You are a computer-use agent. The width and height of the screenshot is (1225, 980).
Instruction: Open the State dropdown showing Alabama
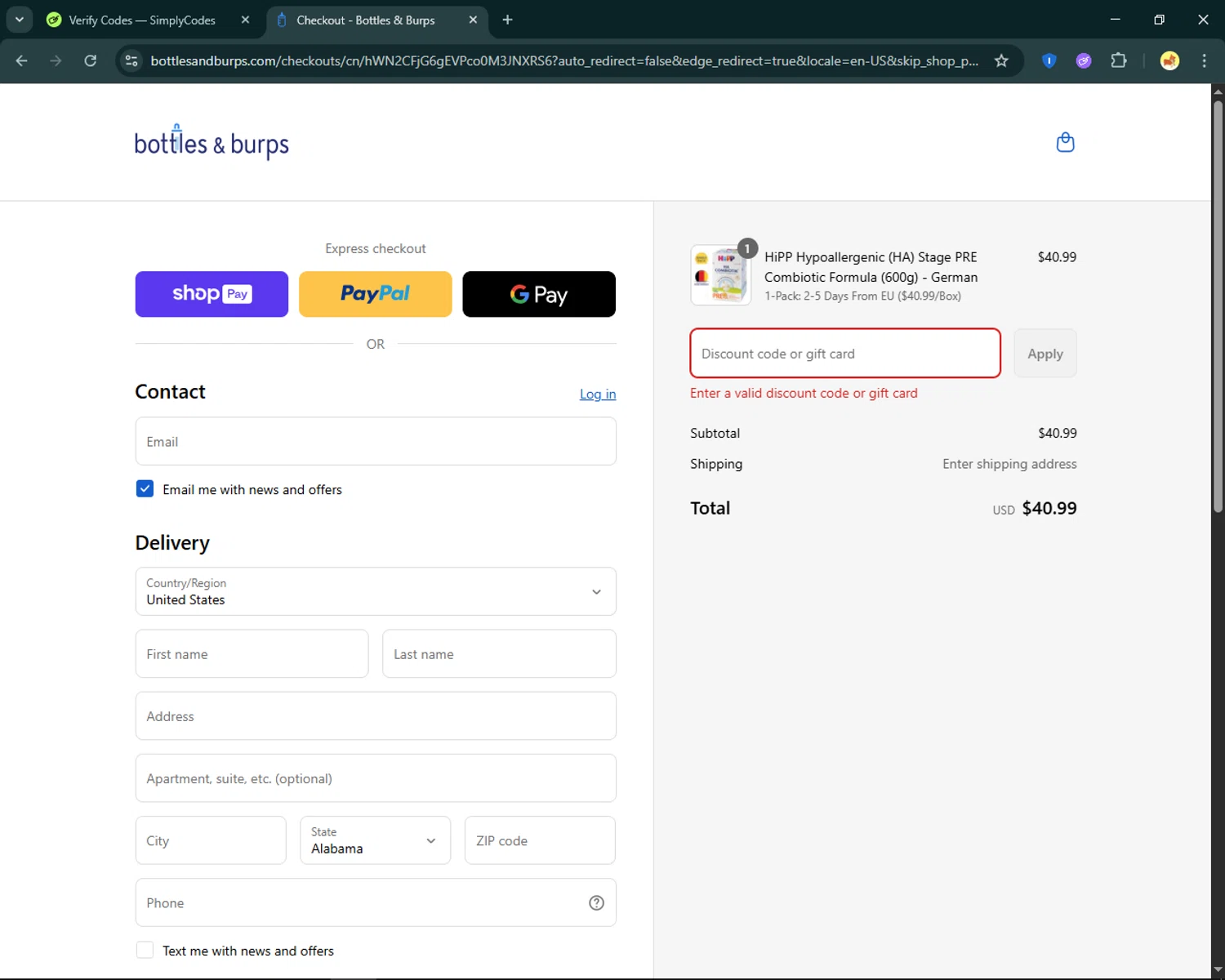coord(375,840)
